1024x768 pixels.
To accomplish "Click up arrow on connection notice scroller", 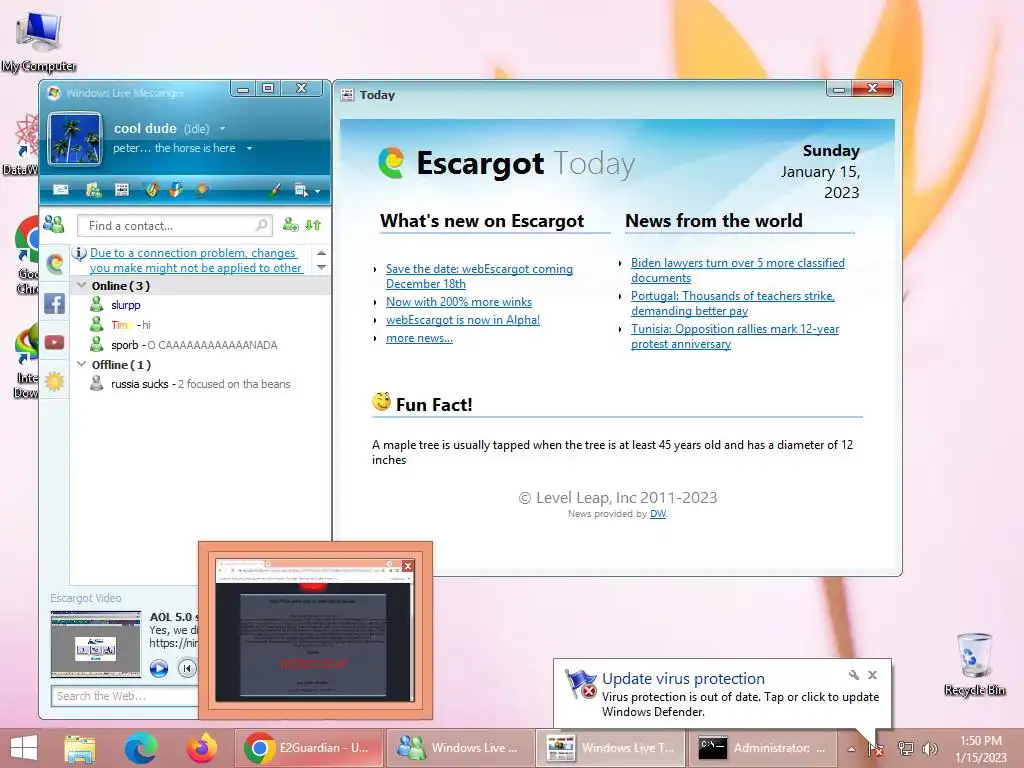I will (321, 253).
